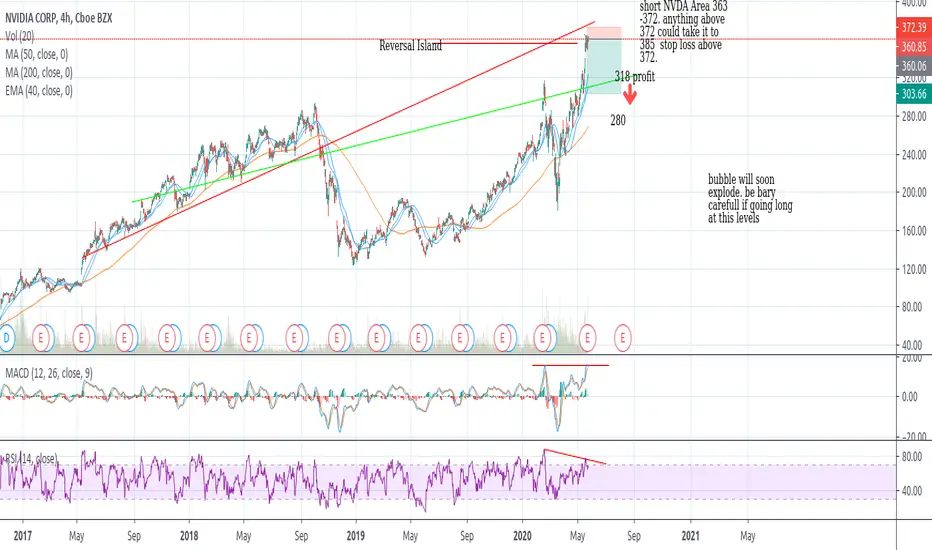This screenshot has height=550, width=932.
Task: Select the green profit zone of short position
Action: click(604, 67)
